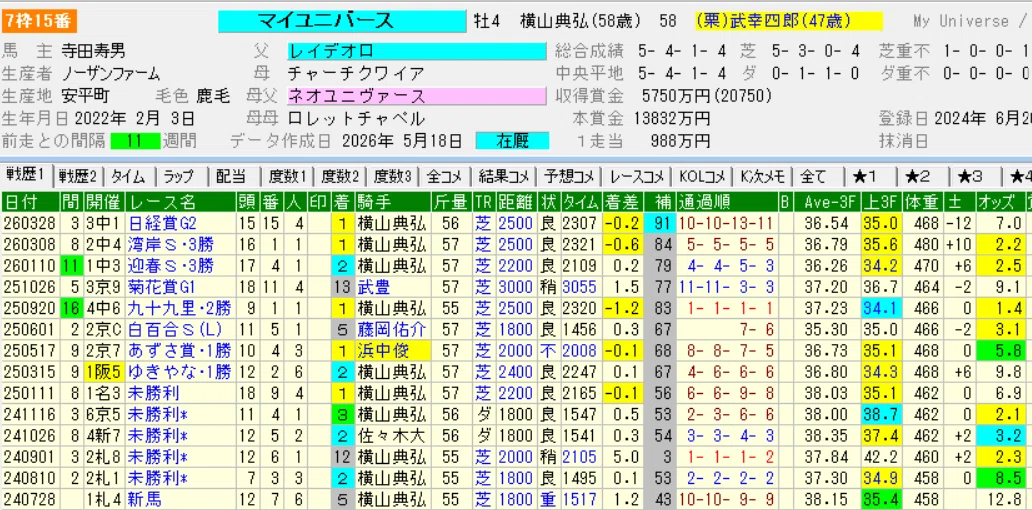
Task: Sort by タイム column header
Action: pos(580,201)
